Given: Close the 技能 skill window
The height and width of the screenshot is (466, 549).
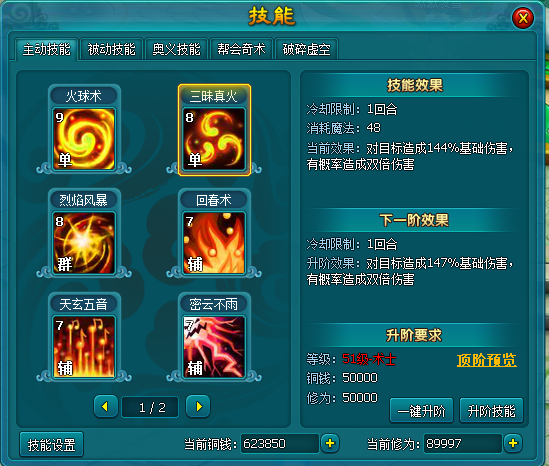Looking at the screenshot, I should 523,18.
